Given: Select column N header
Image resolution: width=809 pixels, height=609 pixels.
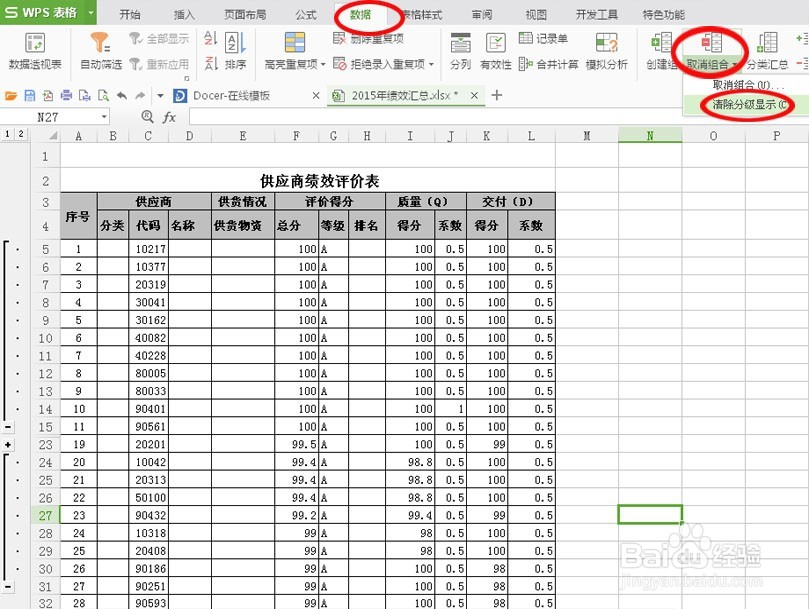Looking at the screenshot, I should (x=650, y=136).
